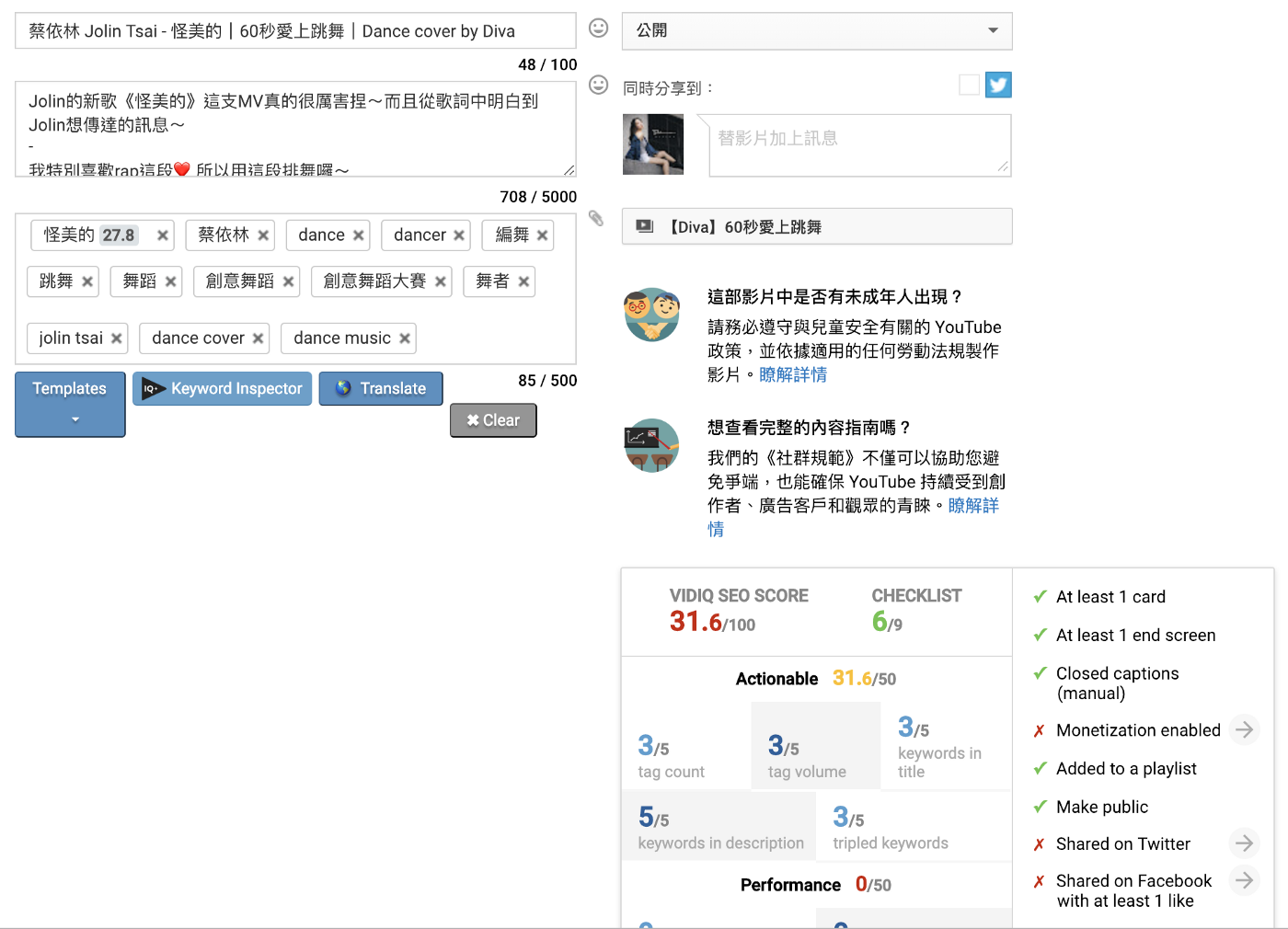Remove the jolin tsai tag
1288x929 pixels.
117,338
